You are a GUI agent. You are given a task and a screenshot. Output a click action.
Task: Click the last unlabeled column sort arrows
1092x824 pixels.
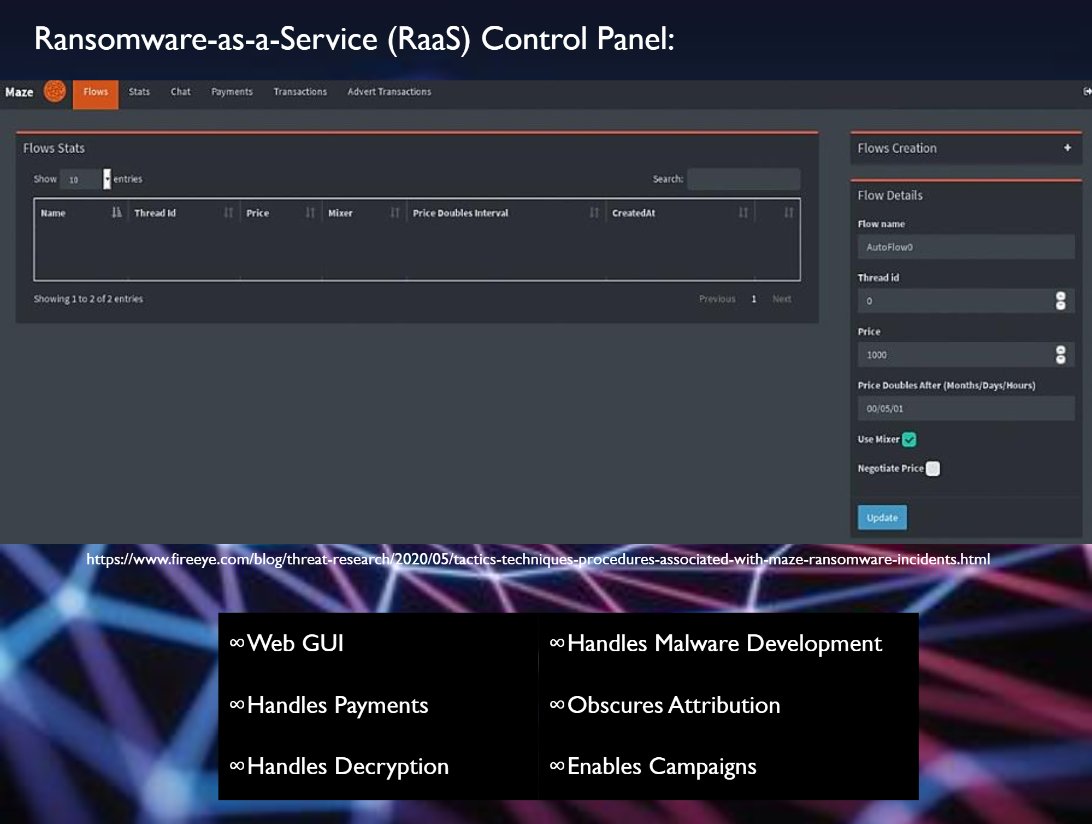pyautogui.click(x=788, y=212)
